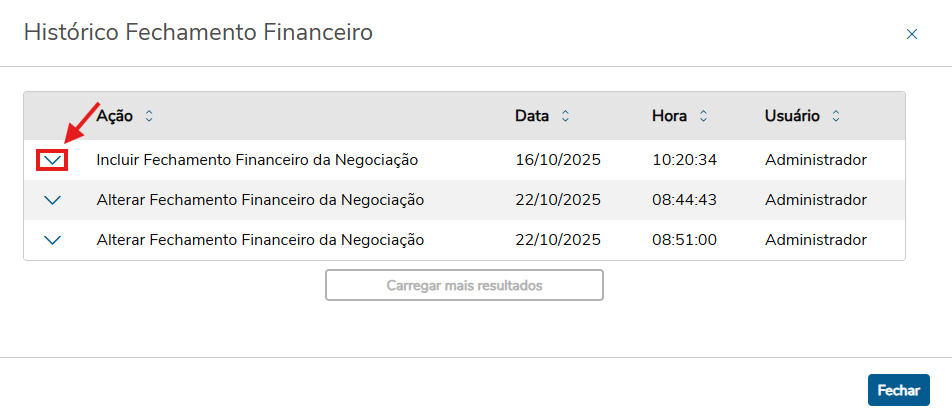952x418 pixels.
Task: Click the sort arrows beside Data
Action: pos(565,116)
